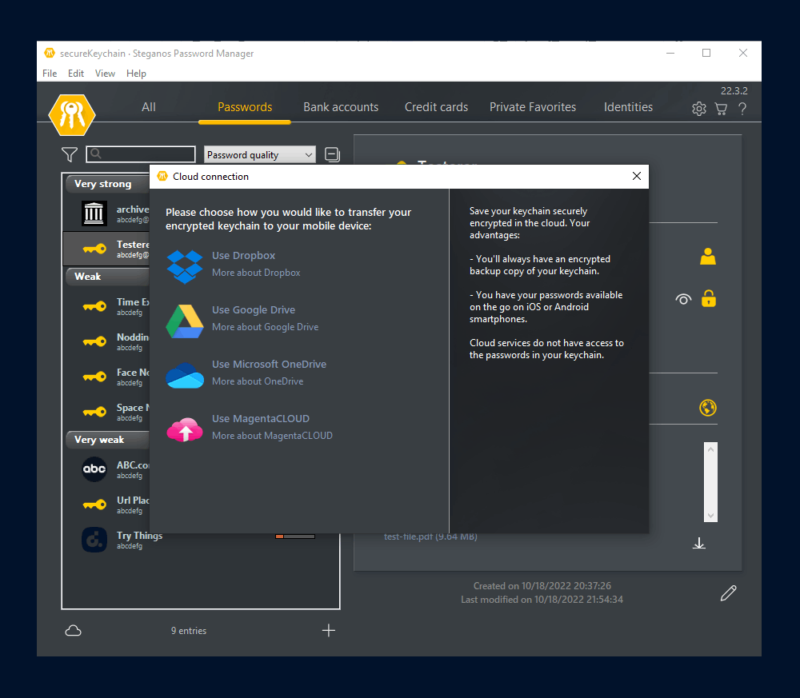This screenshot has width=800, height=698.
Task: Select the Face entry key icon
Action: click(x=94, y=377)
